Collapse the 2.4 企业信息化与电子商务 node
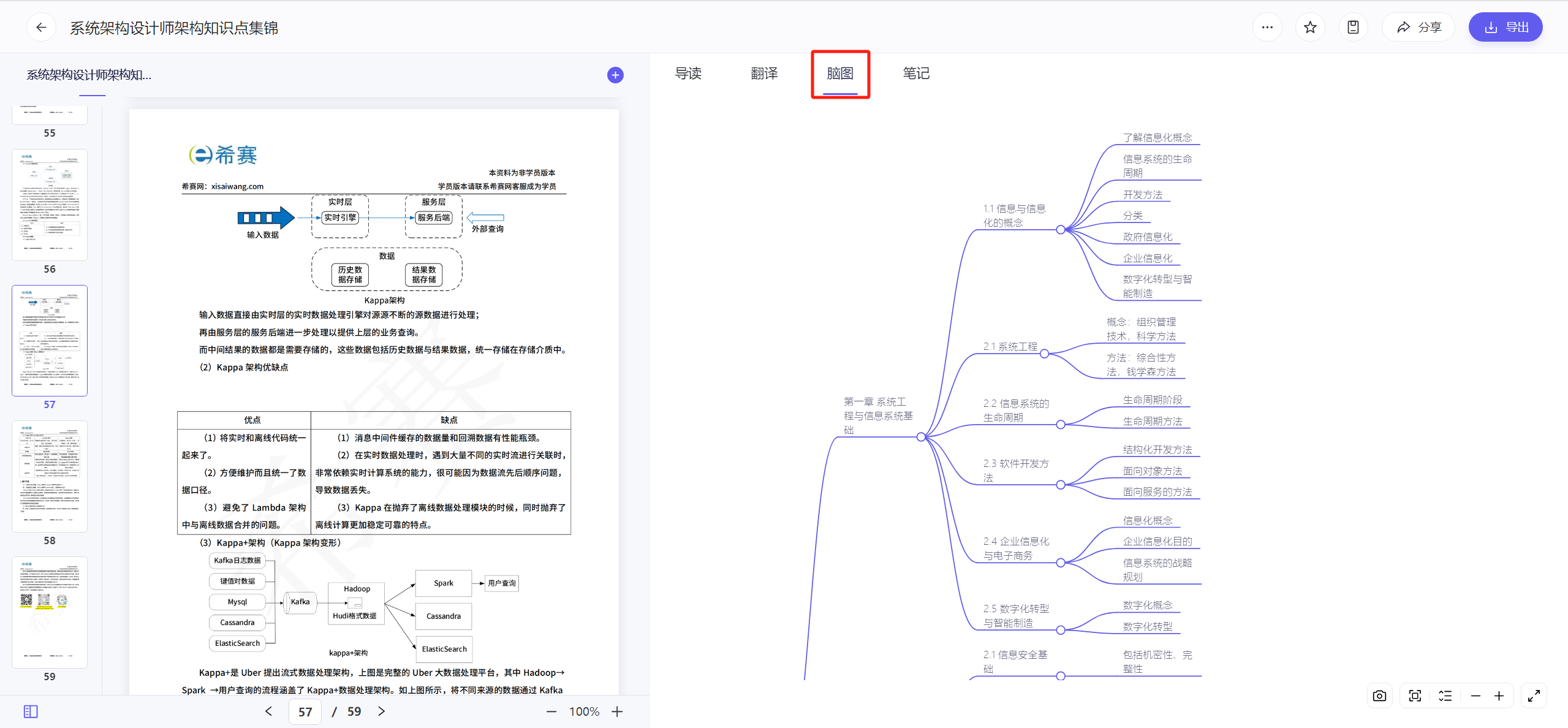Viewport: 1568px width, 728px height. [x=1061, y=563]
